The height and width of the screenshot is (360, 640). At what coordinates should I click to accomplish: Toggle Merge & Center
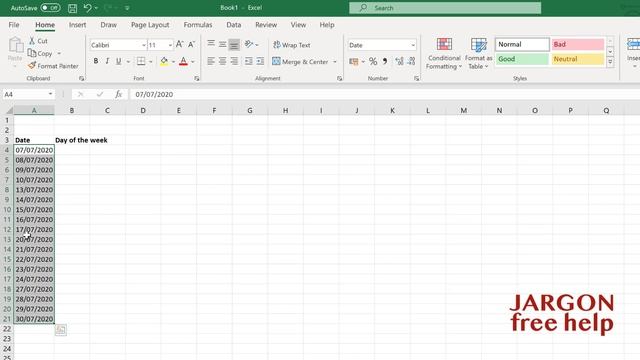300,62
